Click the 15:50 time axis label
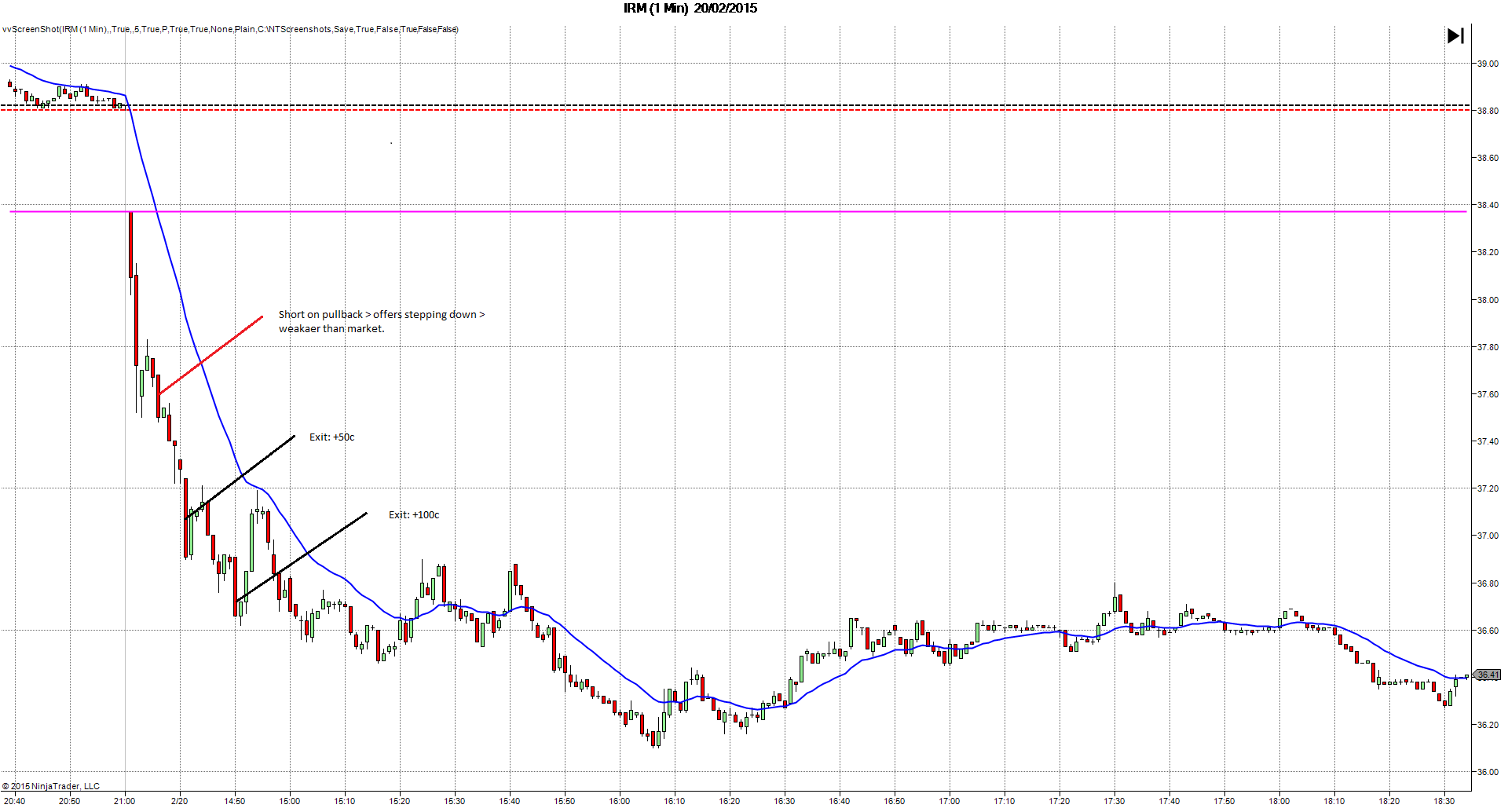The width and height of the screenshot is (1508, 812). coord(564,801)
